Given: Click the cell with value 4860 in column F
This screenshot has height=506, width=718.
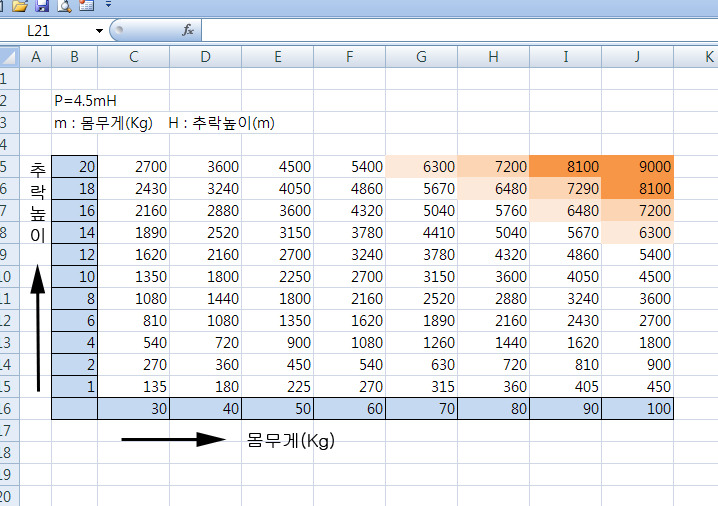Looking at the screenshot, I should click(349, 189).
